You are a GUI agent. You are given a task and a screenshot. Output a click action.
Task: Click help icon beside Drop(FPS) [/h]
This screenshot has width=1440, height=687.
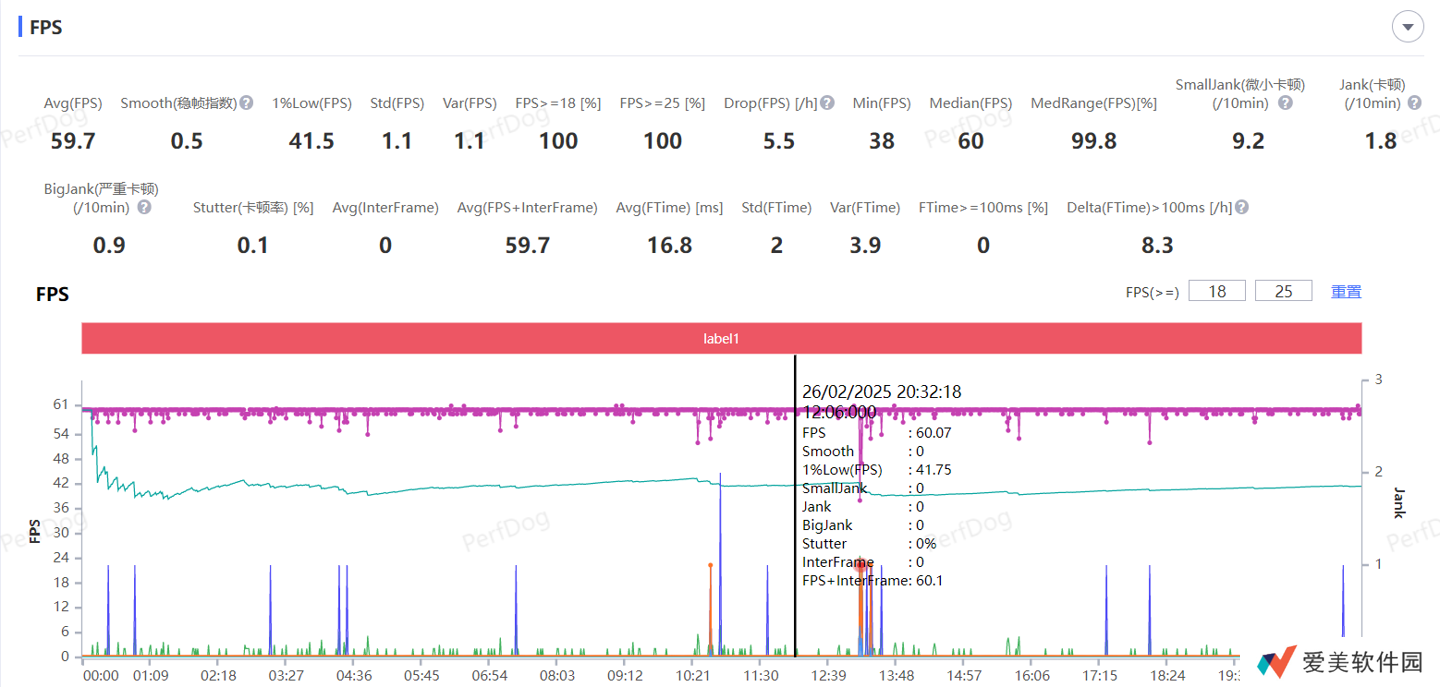827,103
